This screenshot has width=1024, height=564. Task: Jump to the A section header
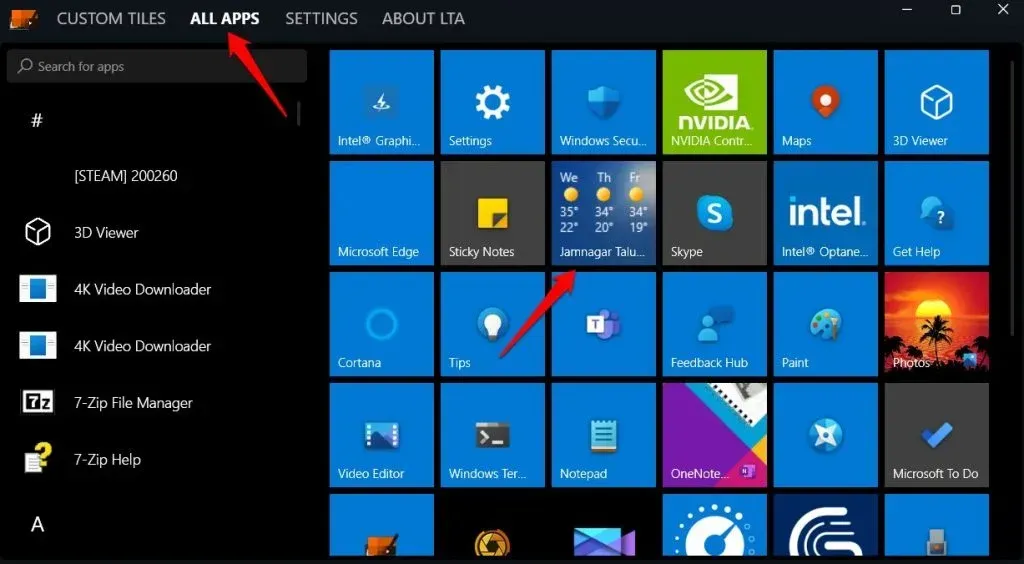(37, 524)
